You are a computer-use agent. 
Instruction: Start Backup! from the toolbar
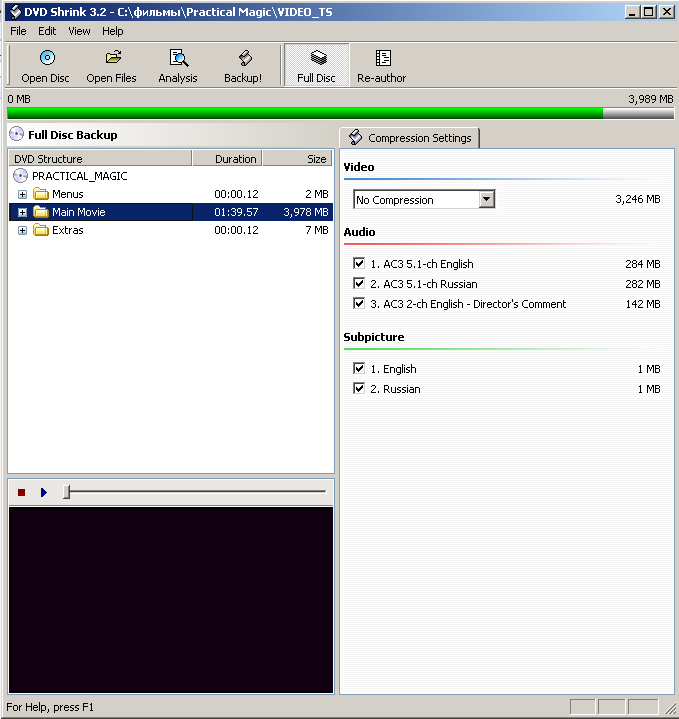243,65
